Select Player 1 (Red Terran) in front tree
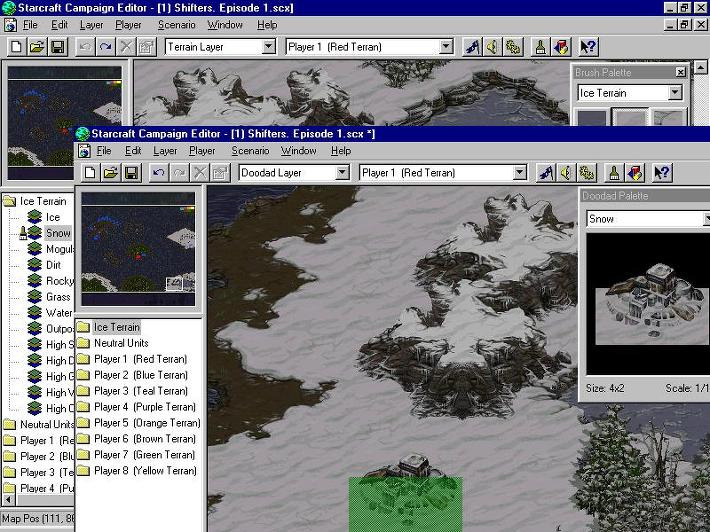The width and height of the screenshot is (710, 532). pyautogui.click(x=140, y=359)
